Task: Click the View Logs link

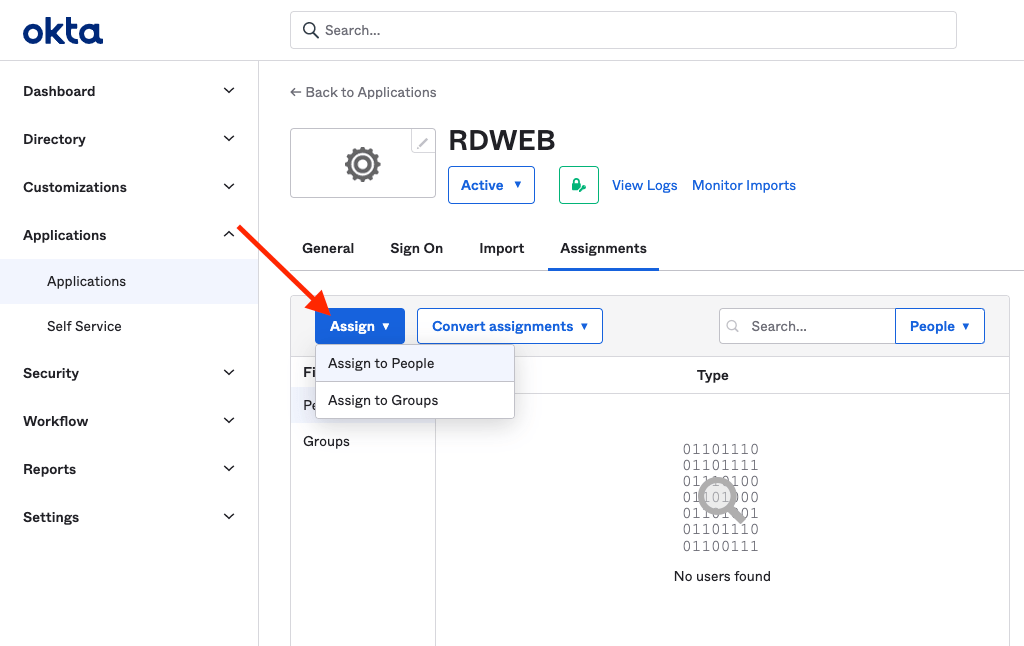Action: click(644, 185)
